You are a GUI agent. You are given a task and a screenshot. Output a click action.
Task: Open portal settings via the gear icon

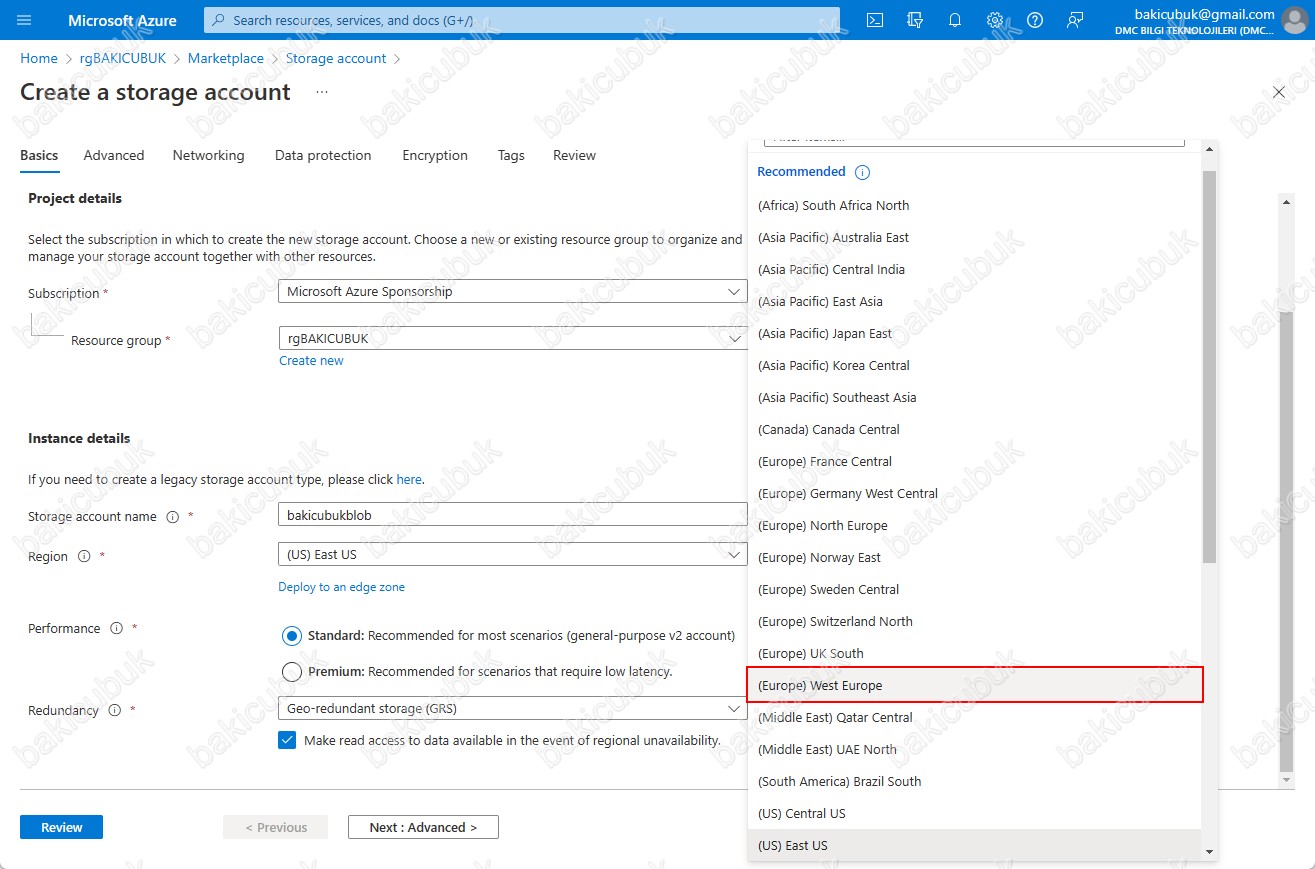995,20
